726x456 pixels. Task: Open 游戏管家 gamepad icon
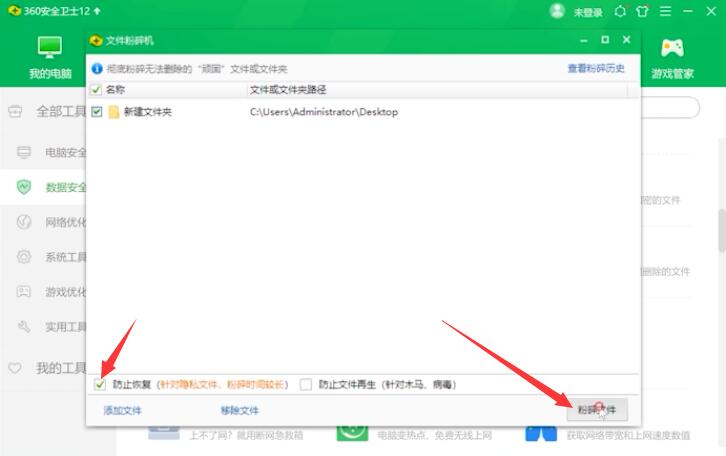tap(672, 48)
